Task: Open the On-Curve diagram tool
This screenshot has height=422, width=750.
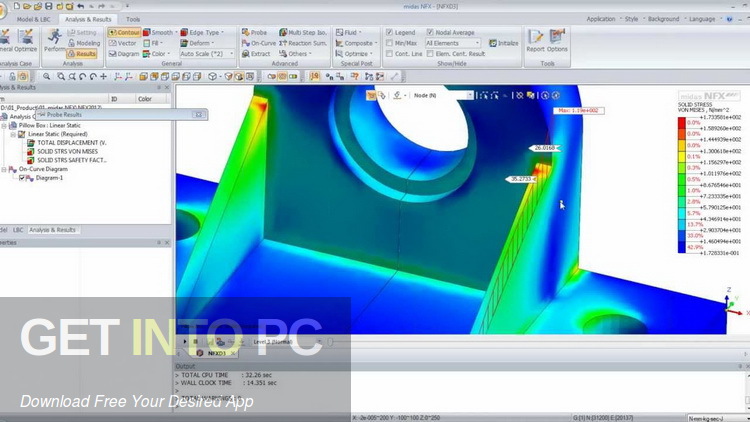Action: pos(259,43)
